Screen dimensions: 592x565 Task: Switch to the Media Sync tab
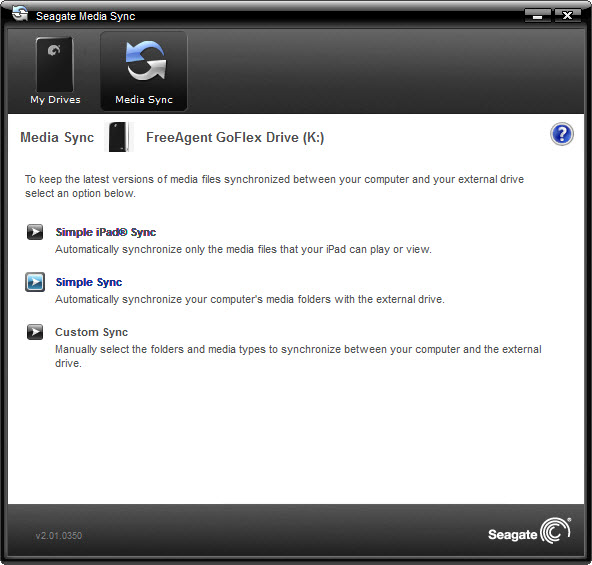(x=144, y=71)
